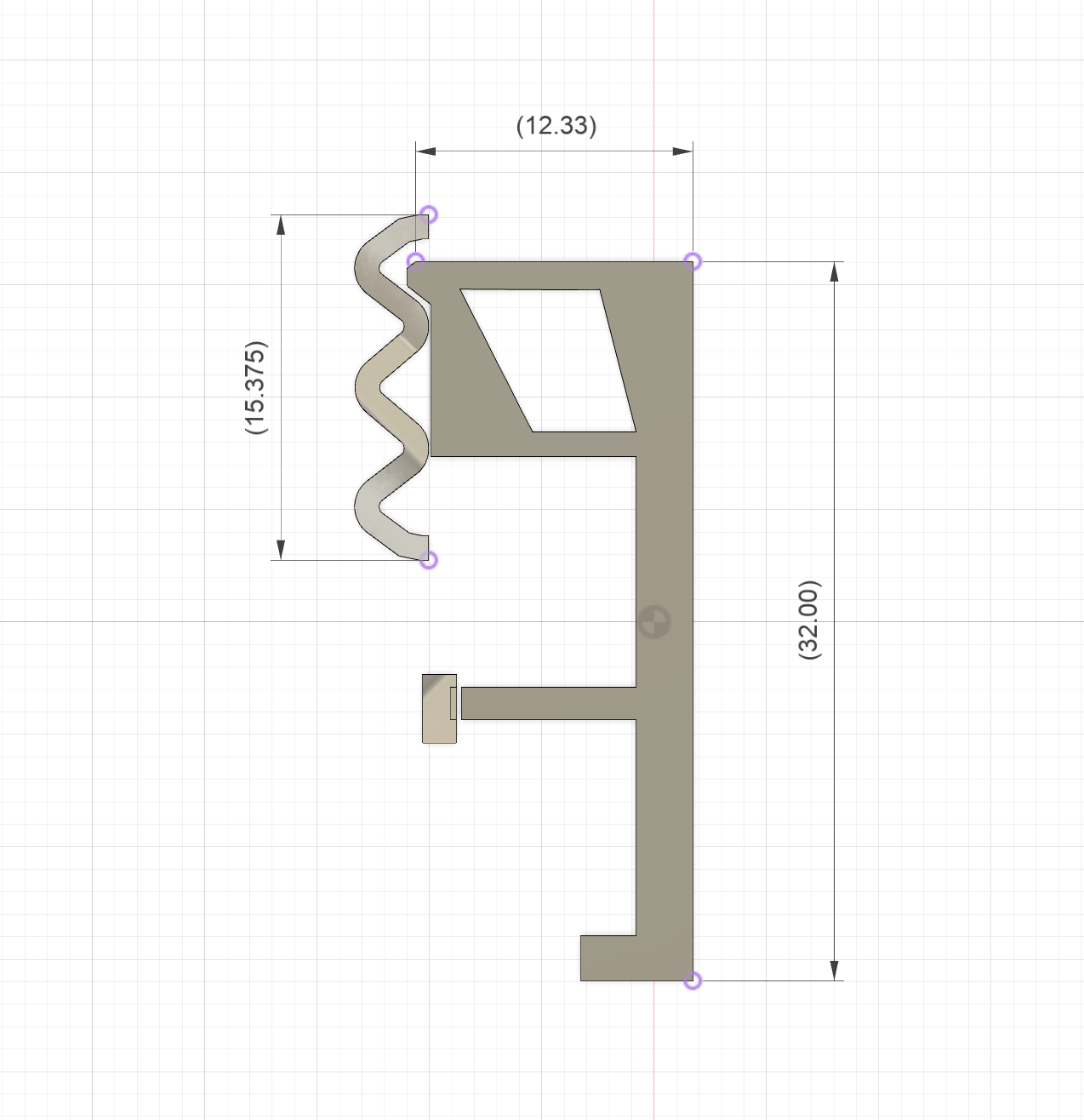This screenshot has height=1120, width=1084.
Task: Click sketch point at spring top end
Action: point(430,214)
